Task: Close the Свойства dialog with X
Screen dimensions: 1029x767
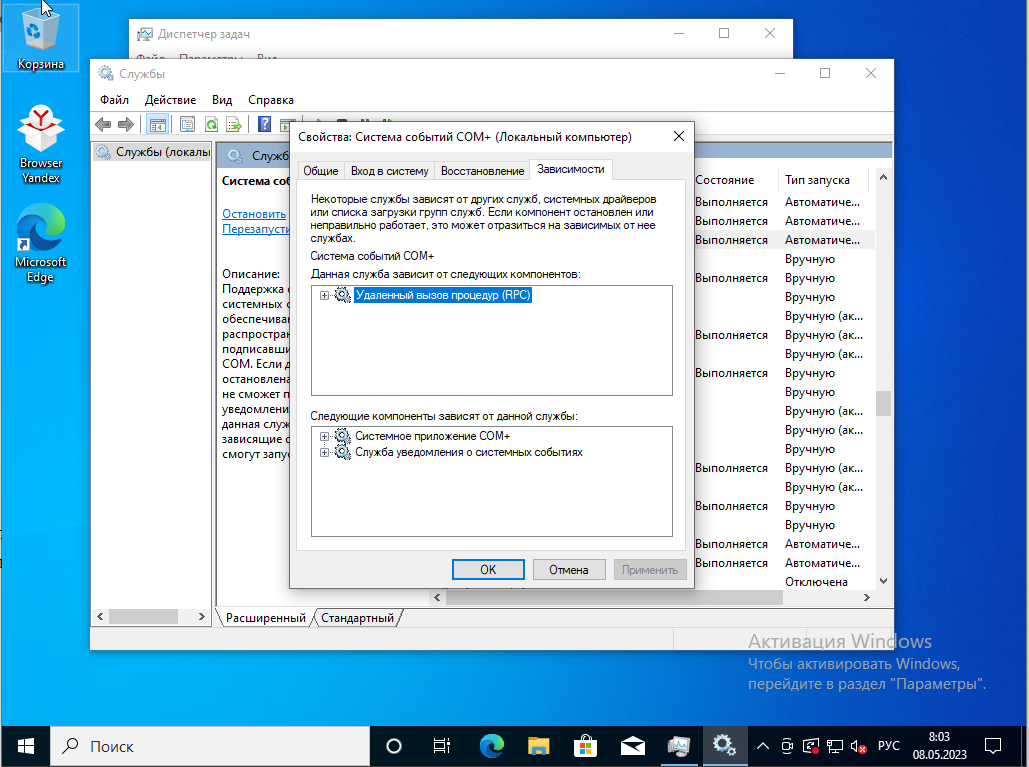Action: pyautogui.click(x=679, y=136)
